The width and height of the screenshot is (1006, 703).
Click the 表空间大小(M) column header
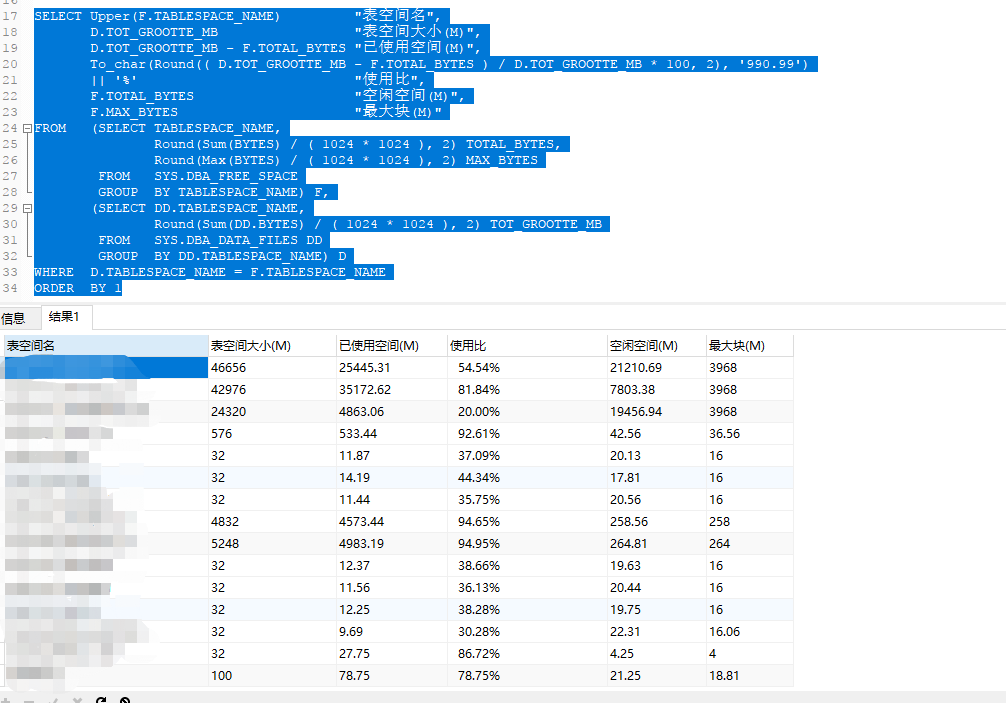tap(272, 346)
